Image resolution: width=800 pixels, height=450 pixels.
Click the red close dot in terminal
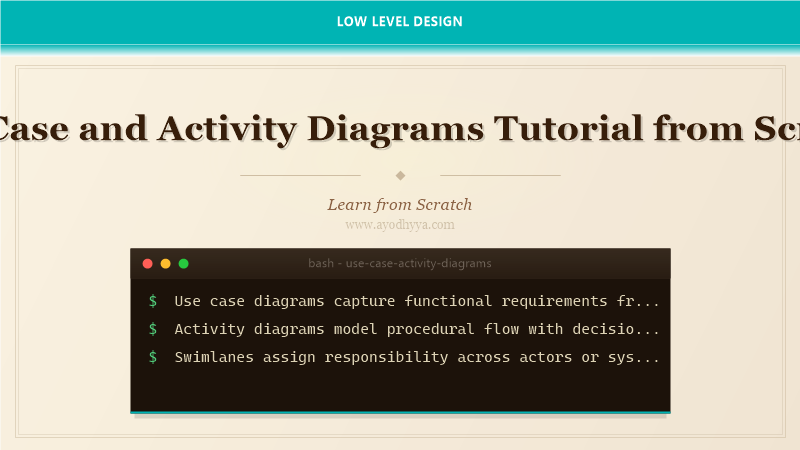tap(147, 263)
